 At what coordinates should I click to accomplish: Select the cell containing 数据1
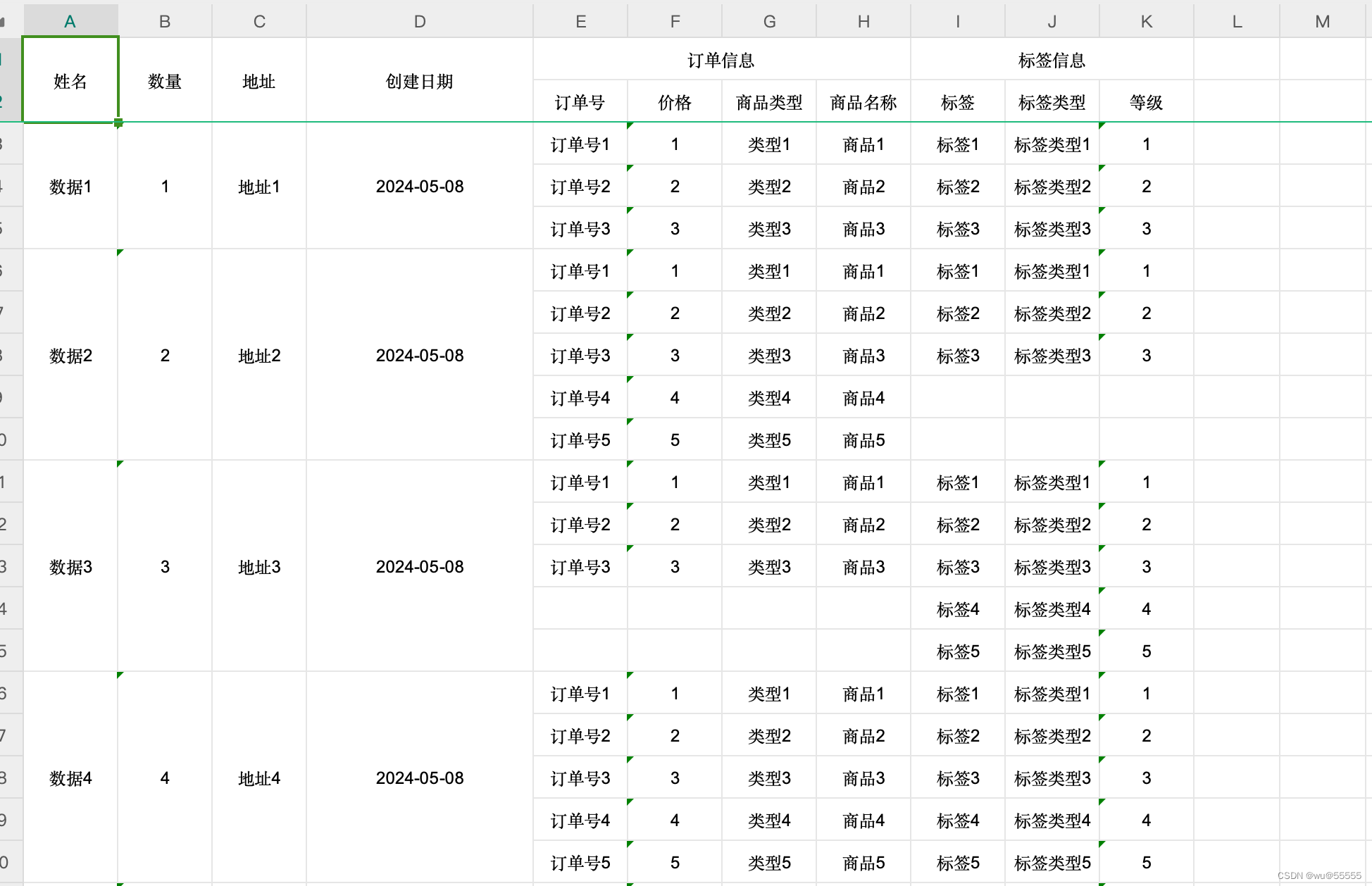[x=70, y=186]
